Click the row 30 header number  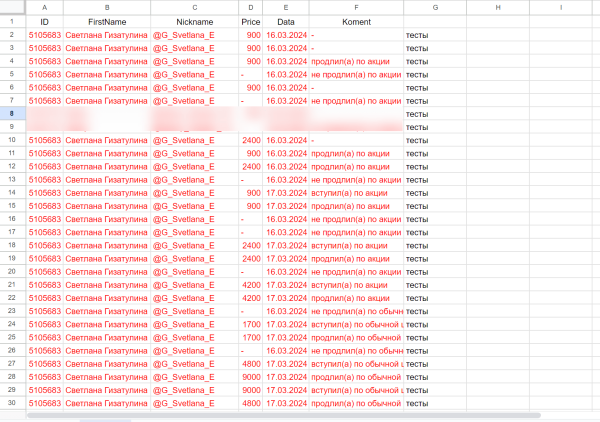(x=12, y=402)
